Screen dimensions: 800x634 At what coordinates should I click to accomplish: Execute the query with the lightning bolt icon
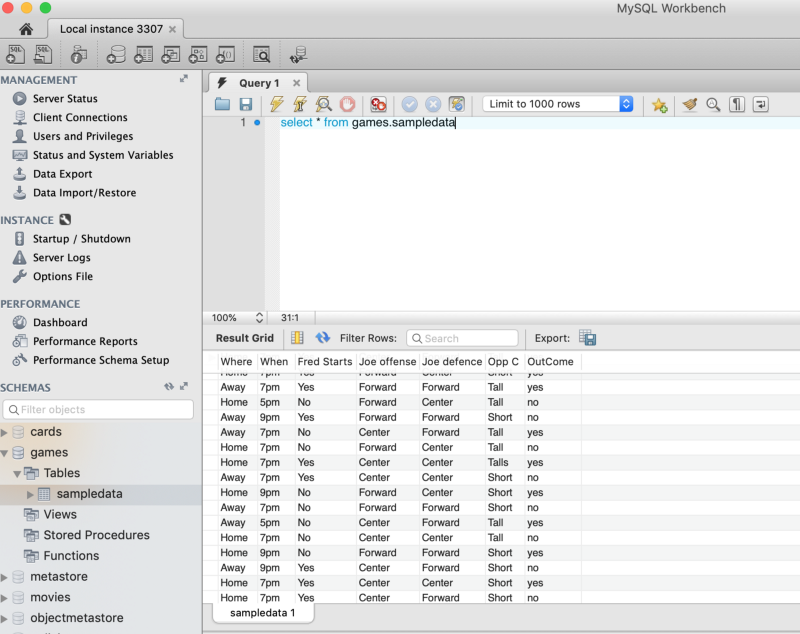click(276, 104)
